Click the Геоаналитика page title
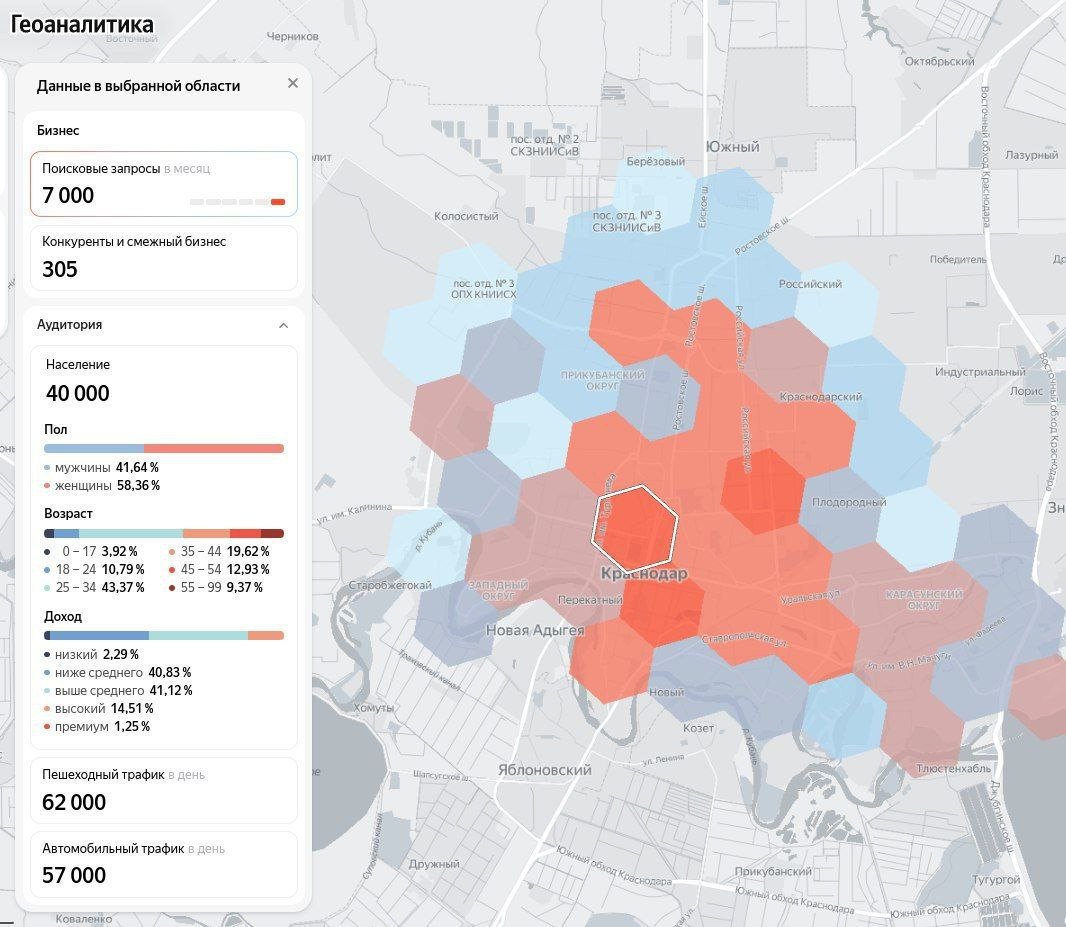This screenshot has width=1066, height=927. tap(82, 24)
